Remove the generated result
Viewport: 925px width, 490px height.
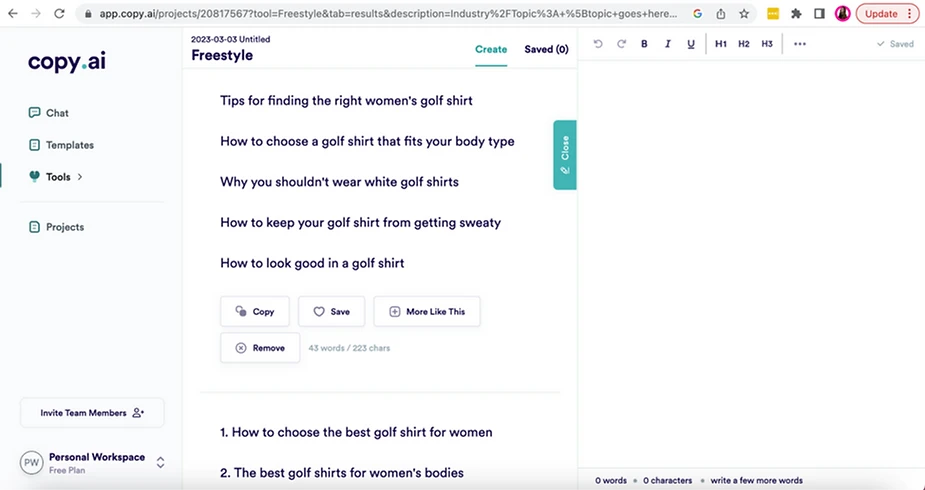pos(260,348)
